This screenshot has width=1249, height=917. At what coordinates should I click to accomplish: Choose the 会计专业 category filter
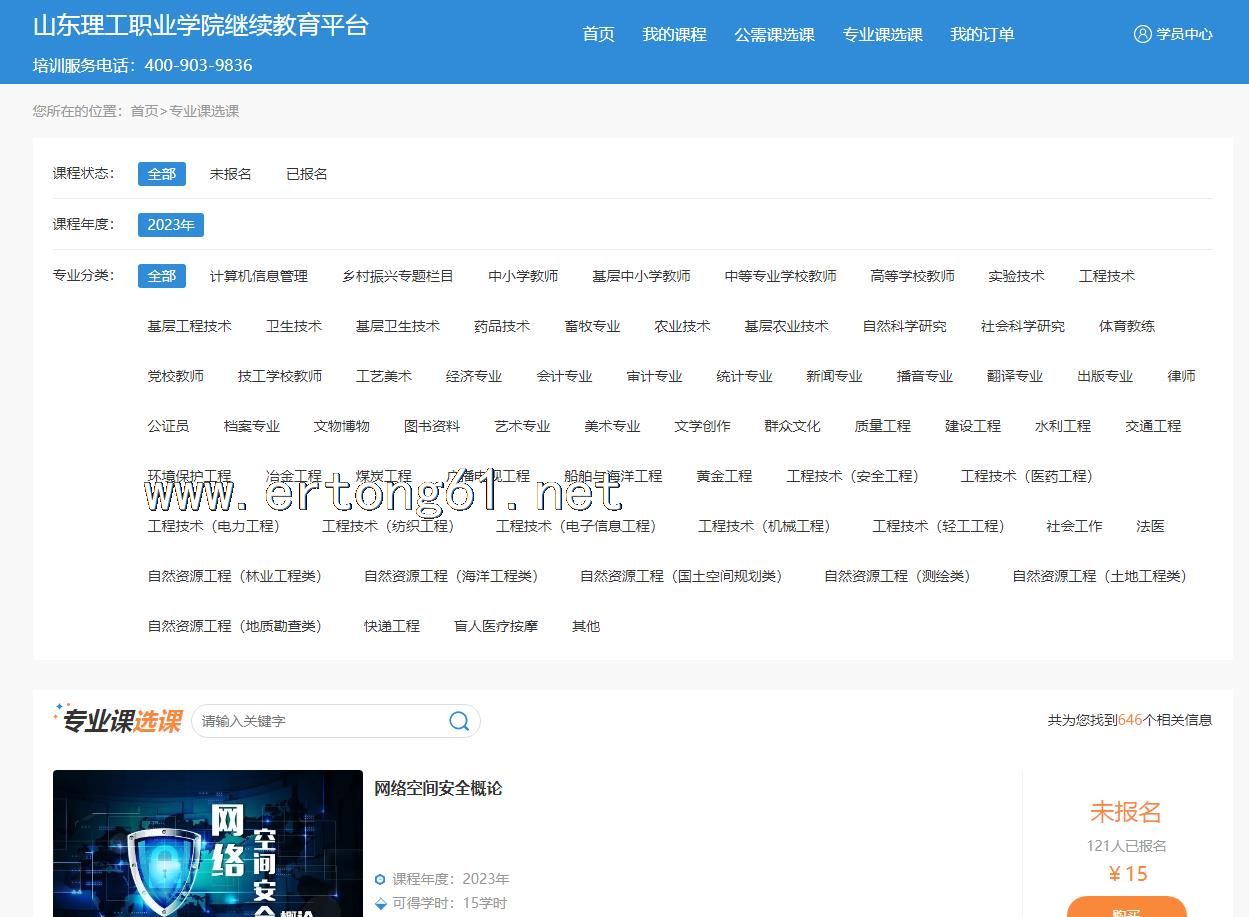coord(564,376)
